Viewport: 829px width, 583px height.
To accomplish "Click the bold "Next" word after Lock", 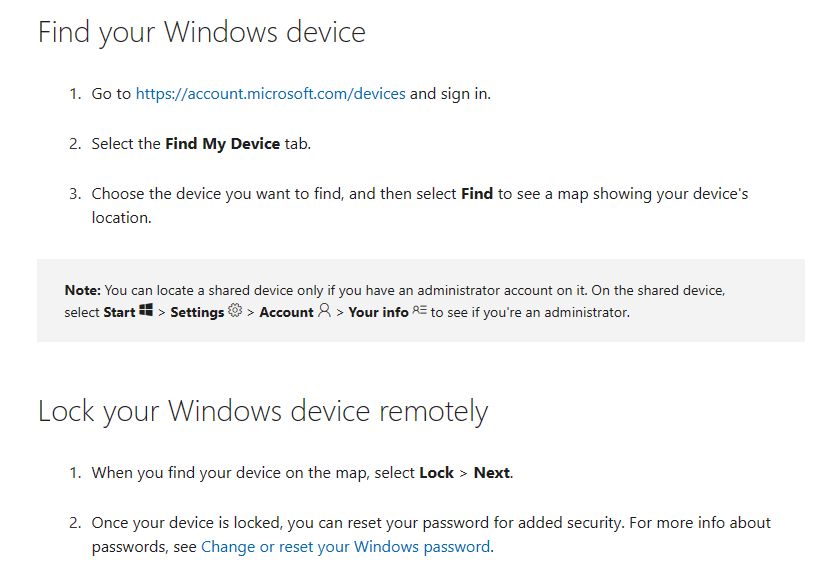I will pyautogui.click(x=491, y=473).
